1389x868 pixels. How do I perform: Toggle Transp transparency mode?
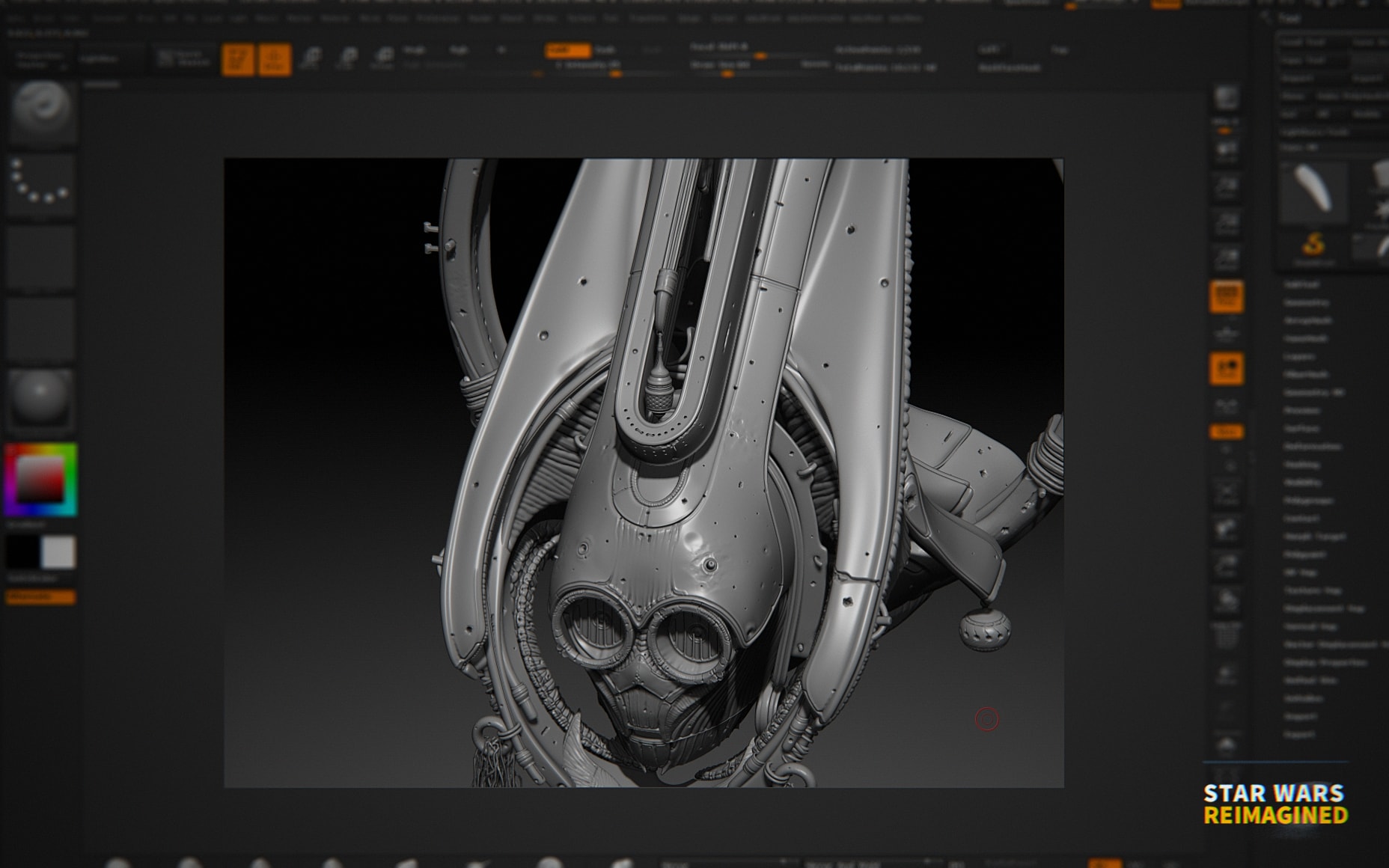click(1226, 673)
